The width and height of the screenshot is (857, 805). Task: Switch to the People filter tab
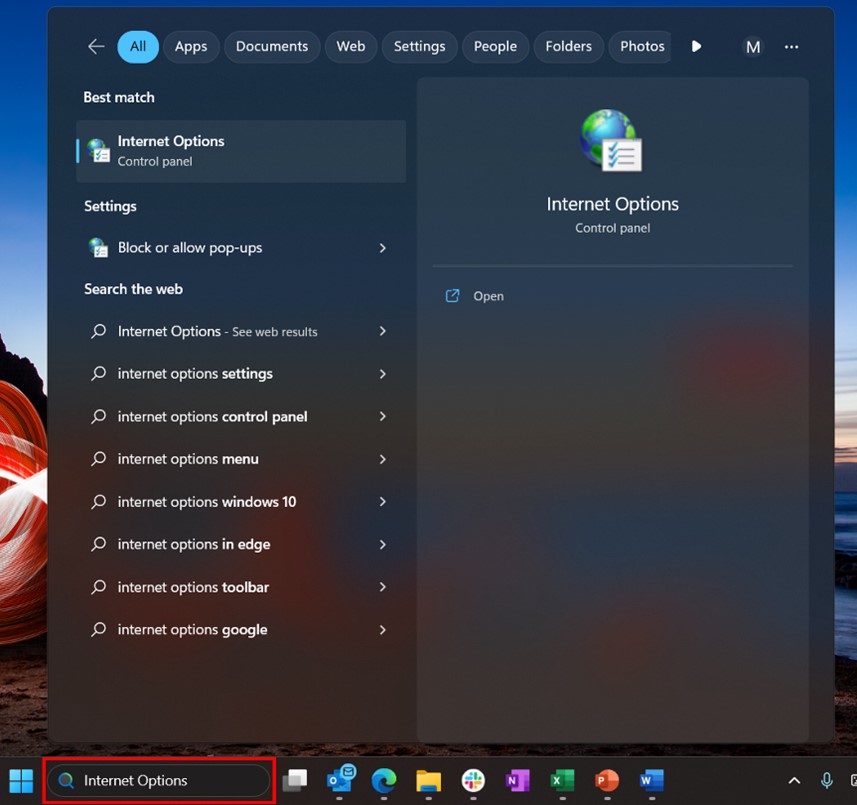pyautogui.click(x=495, y=46)
